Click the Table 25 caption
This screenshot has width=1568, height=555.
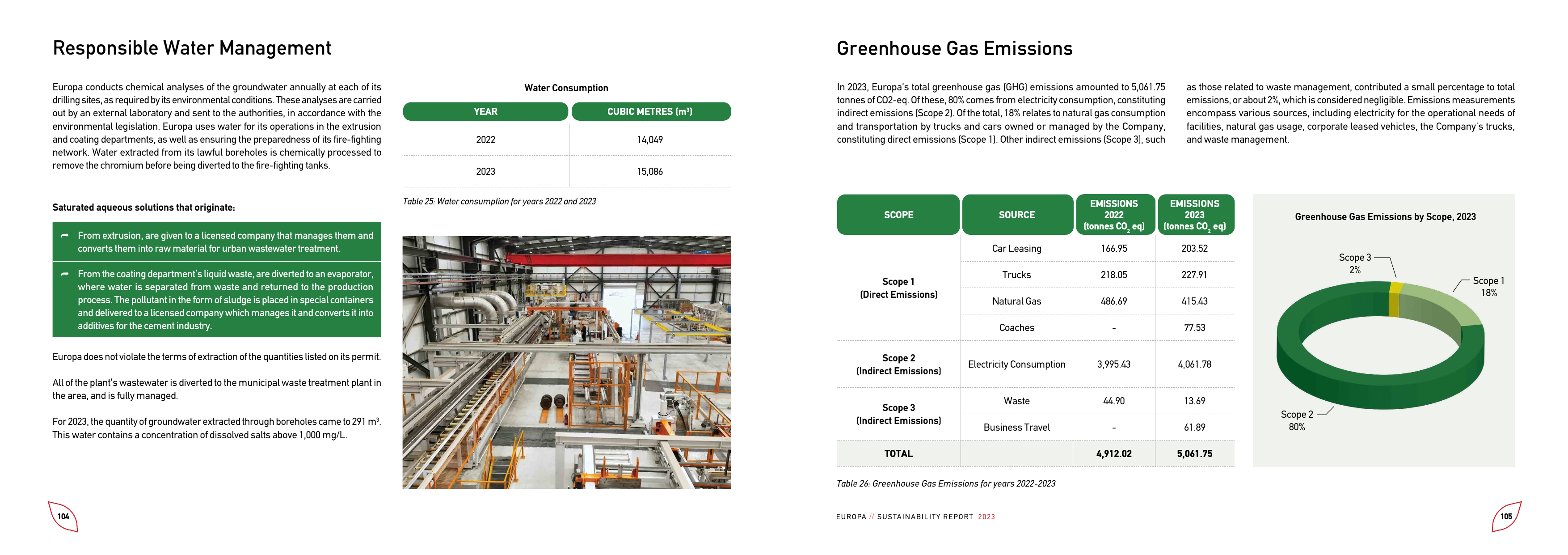(x=499, y=201)
